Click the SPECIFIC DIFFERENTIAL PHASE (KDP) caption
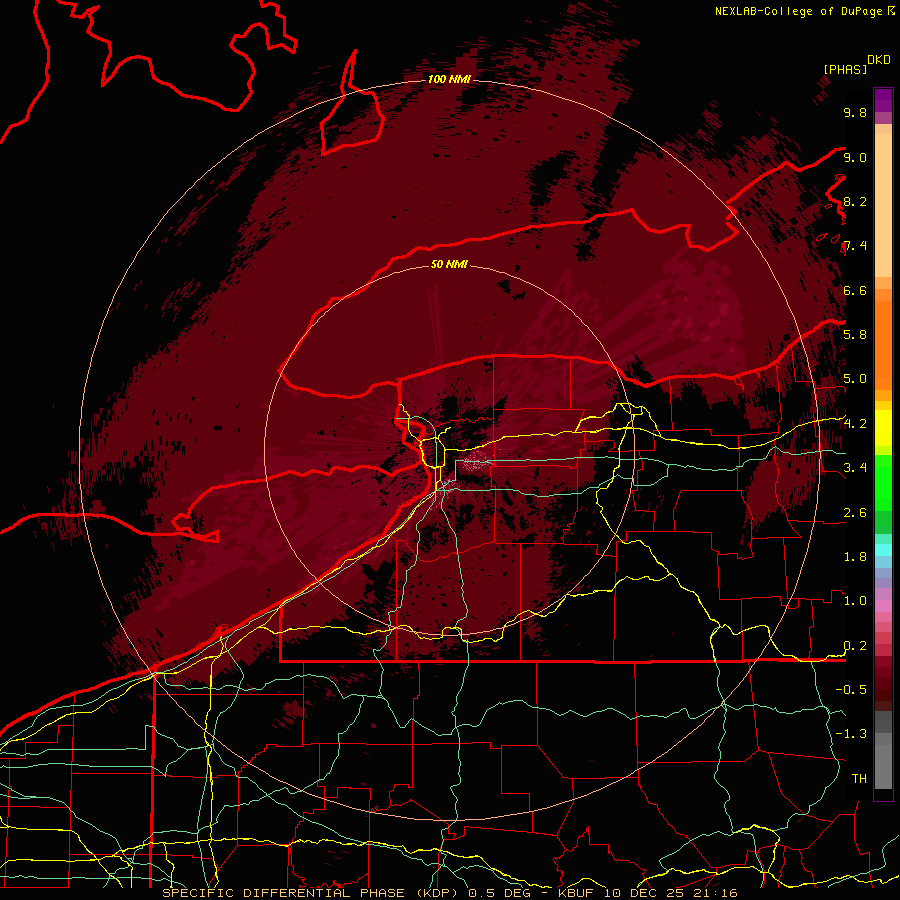900x900 pixels. [x=312, y=893]
